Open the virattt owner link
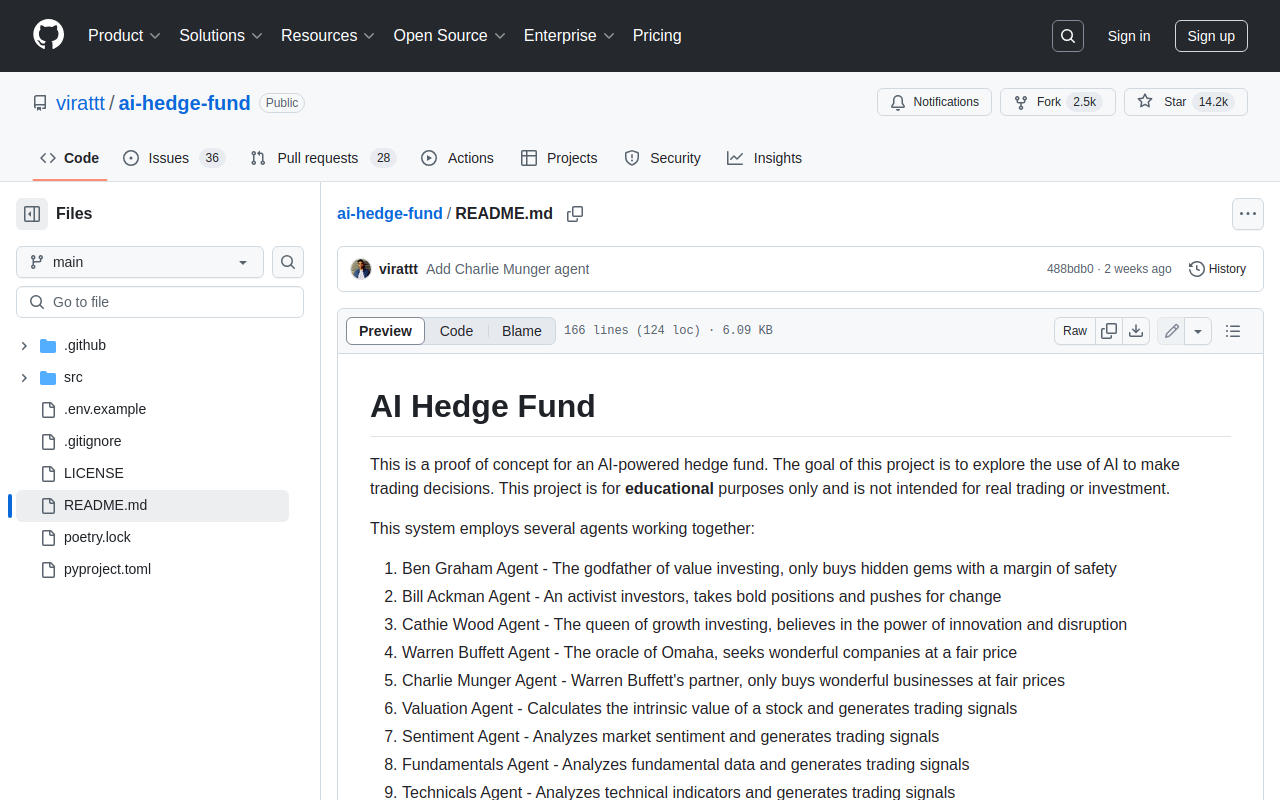This screenshot has height=800, width=1280. coord(80,103)
